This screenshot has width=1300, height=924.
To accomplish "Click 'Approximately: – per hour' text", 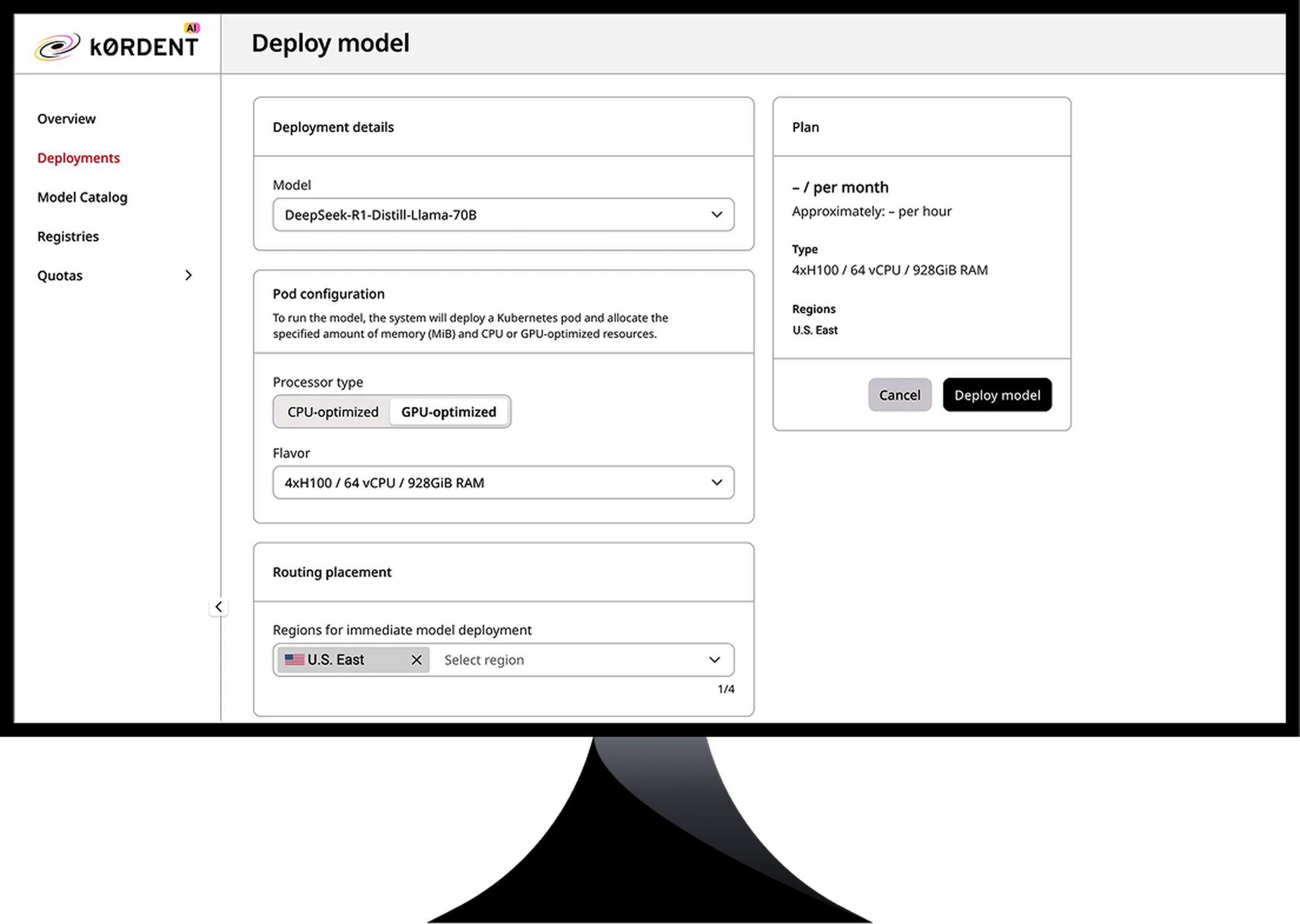I will point(871,211).
